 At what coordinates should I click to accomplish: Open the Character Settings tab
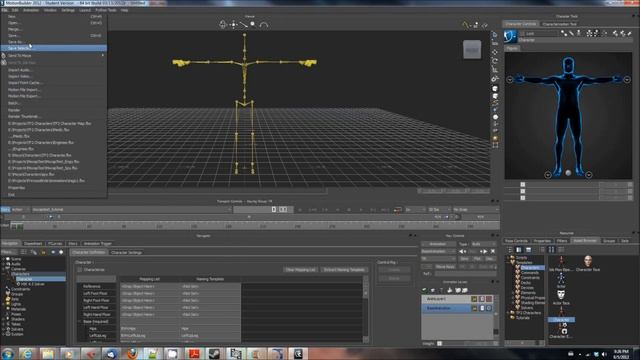tap(127, 252)
